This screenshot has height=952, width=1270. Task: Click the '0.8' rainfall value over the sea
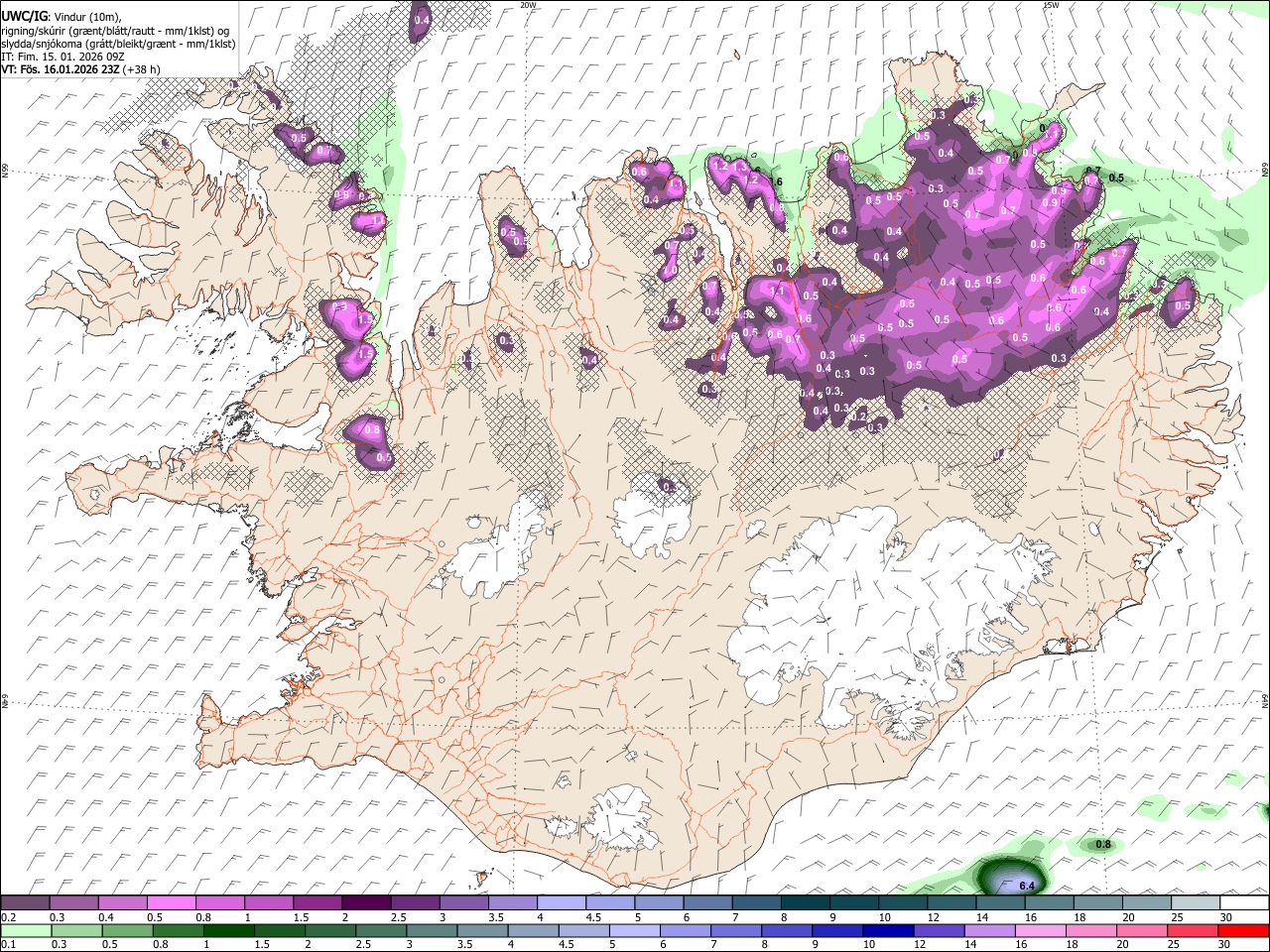pyautogui.click(x=1103, y=845)
